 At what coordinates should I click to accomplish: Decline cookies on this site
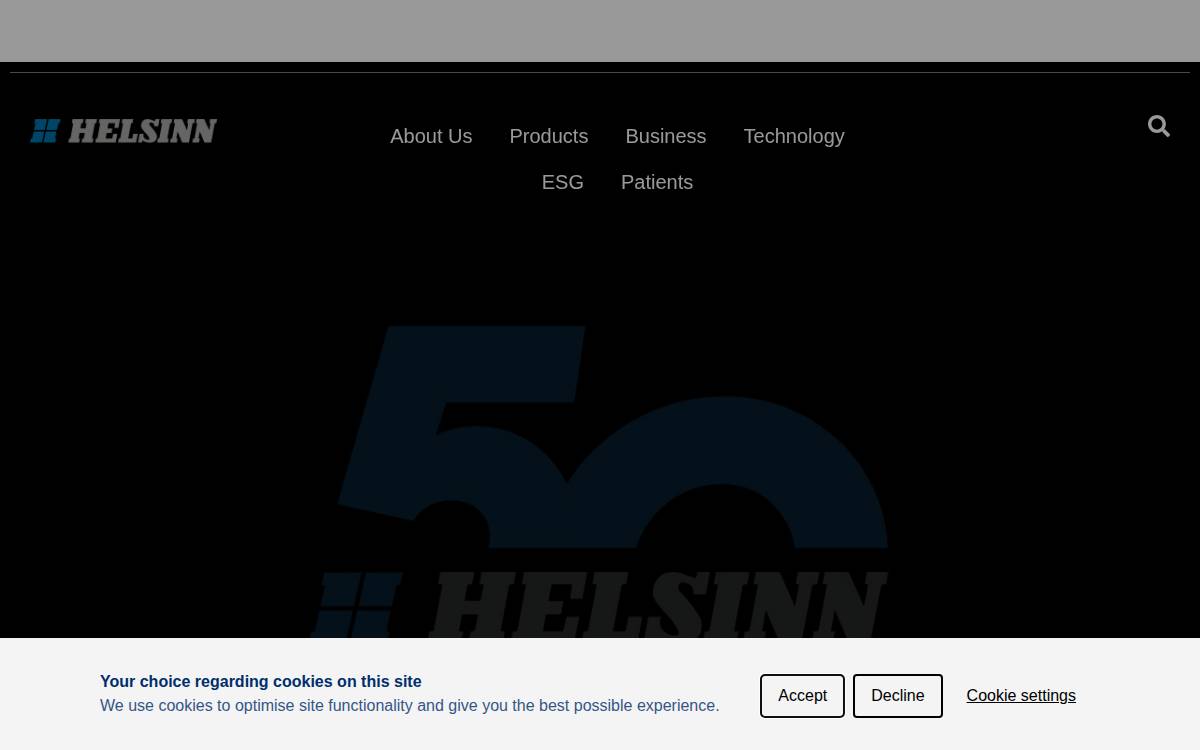click(898, 696)
